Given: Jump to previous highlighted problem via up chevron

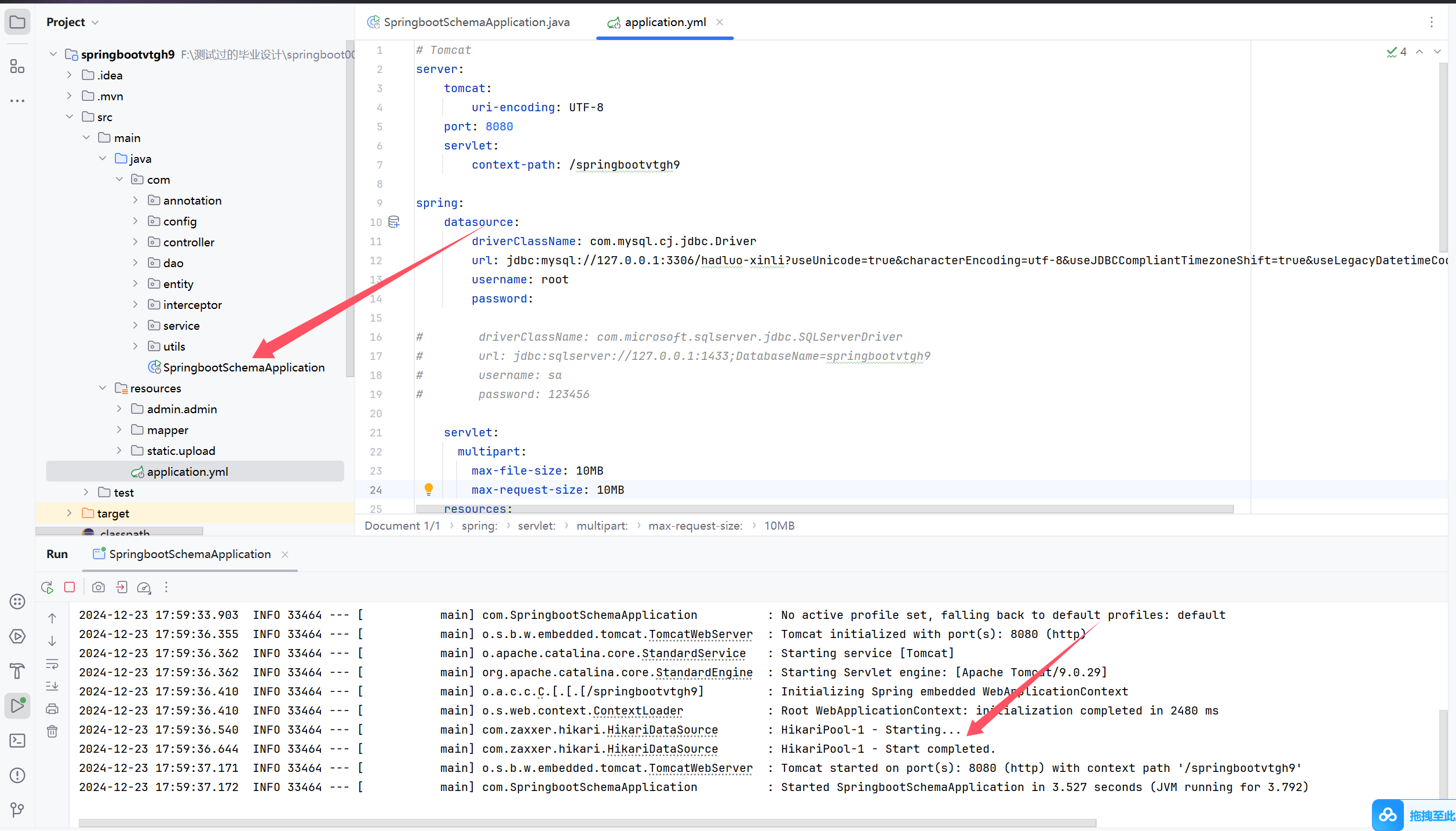Looking at the screenshot, I should (x=1420, y=52).
